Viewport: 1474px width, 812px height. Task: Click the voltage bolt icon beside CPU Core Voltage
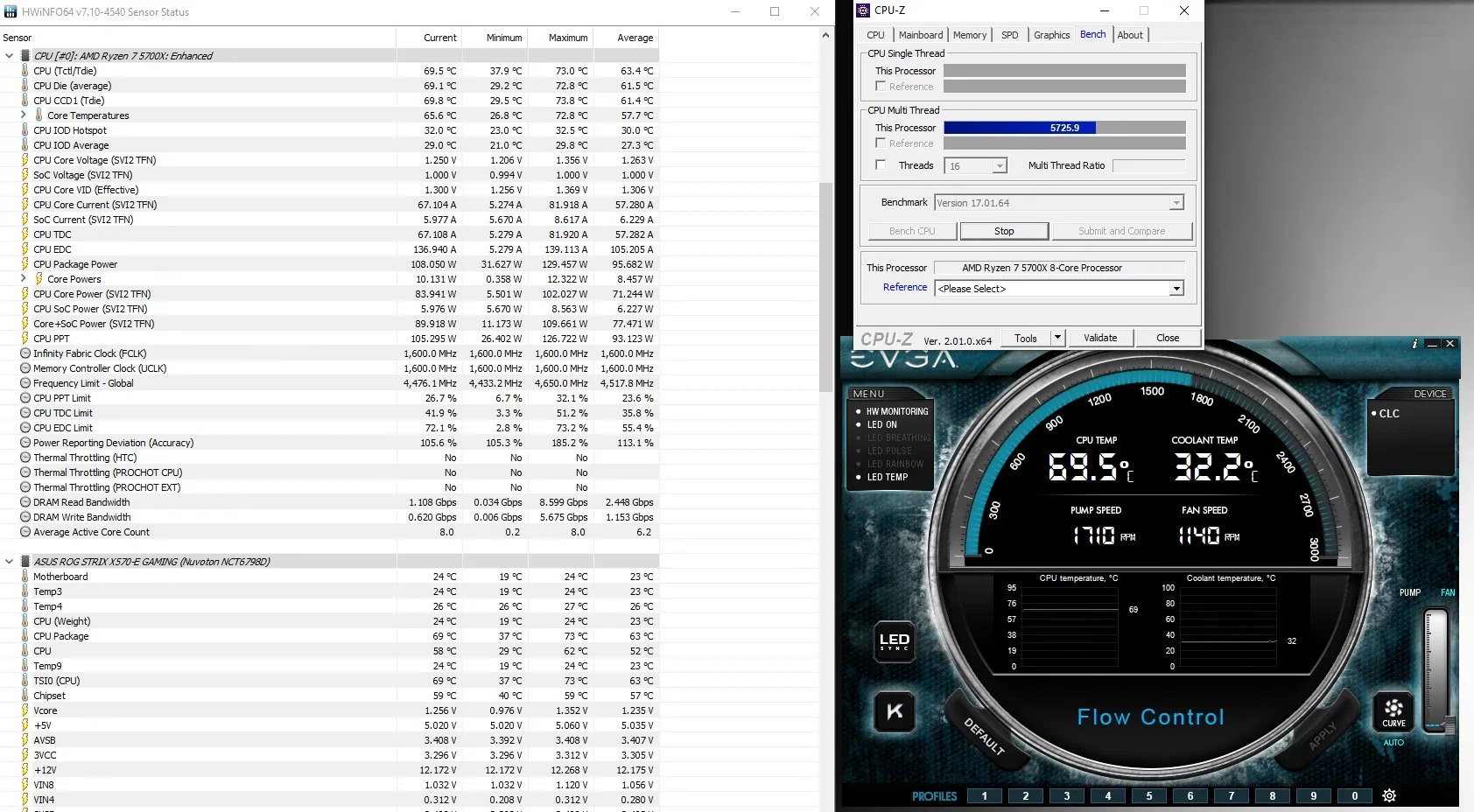25,160
